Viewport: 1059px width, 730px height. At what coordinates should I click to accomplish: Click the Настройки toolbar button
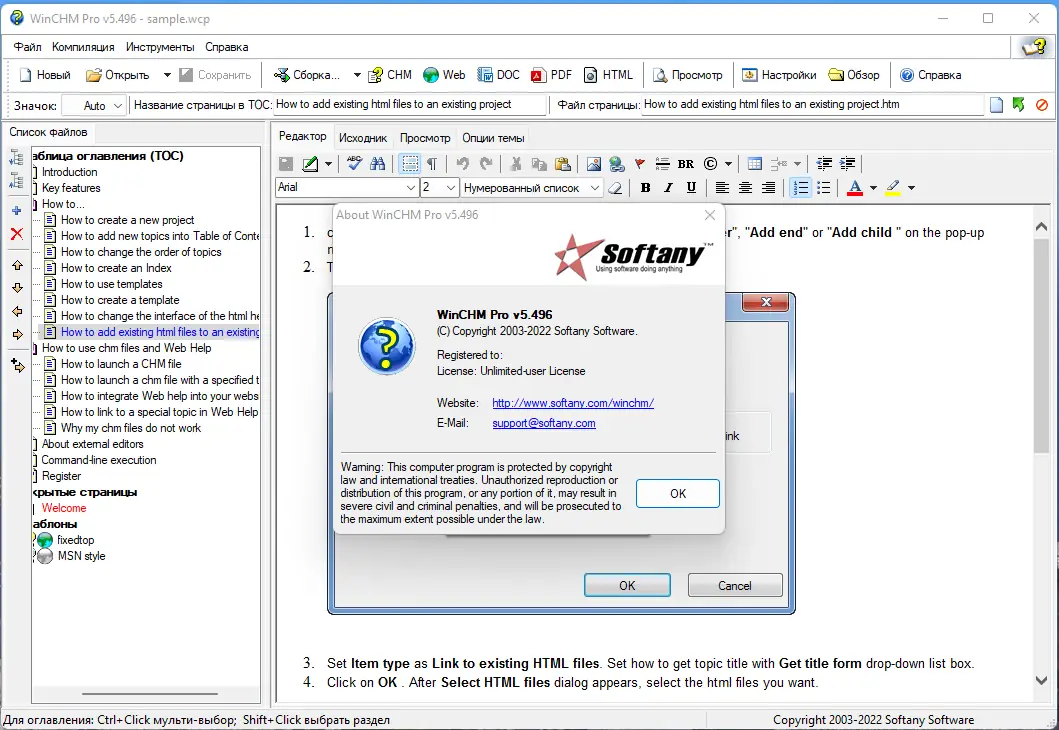coord(779,75)
